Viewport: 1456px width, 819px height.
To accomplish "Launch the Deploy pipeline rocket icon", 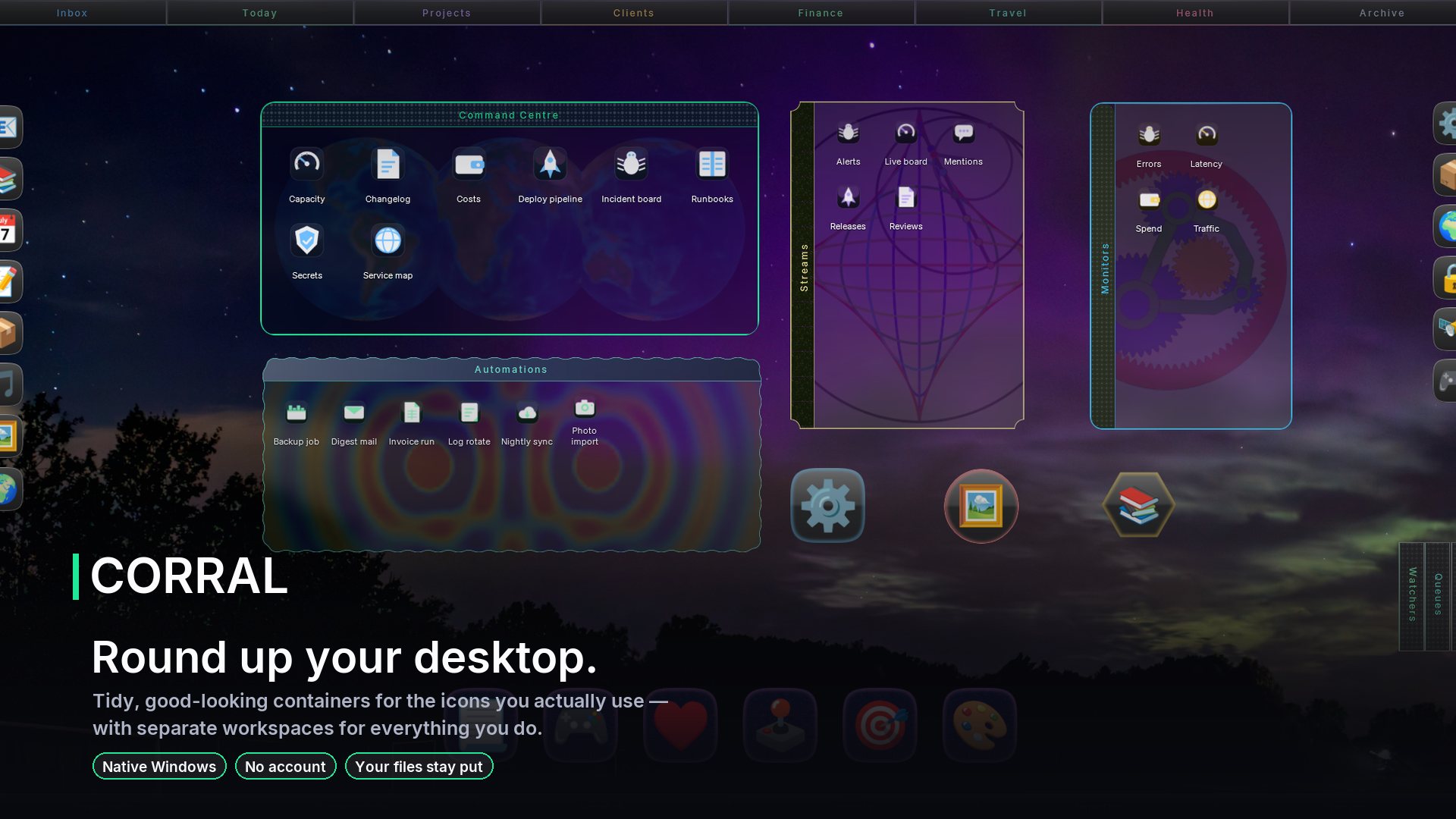I will pyautogui.click(x=550, y=164).
